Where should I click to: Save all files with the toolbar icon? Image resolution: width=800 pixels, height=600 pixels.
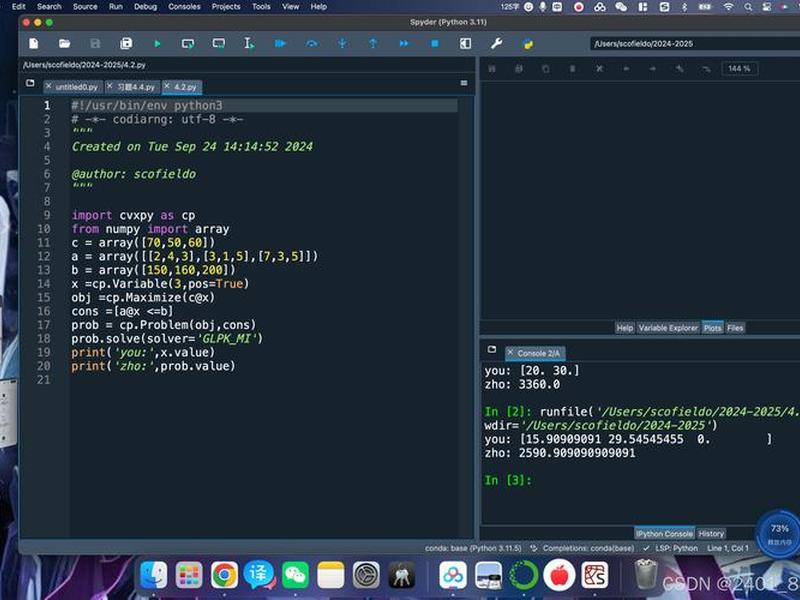[126, 44]
